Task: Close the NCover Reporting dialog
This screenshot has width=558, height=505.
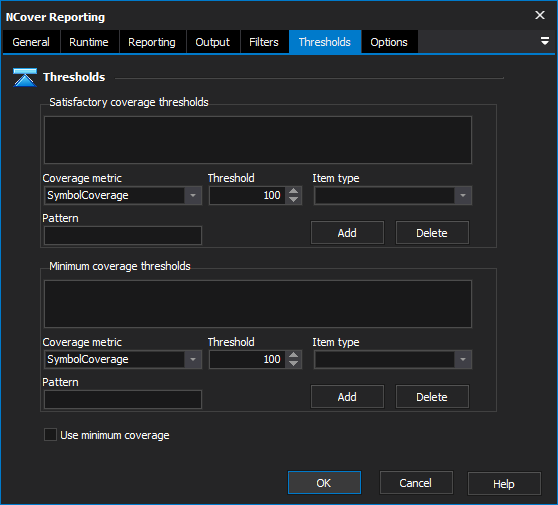Action: (x=540, y=15)
